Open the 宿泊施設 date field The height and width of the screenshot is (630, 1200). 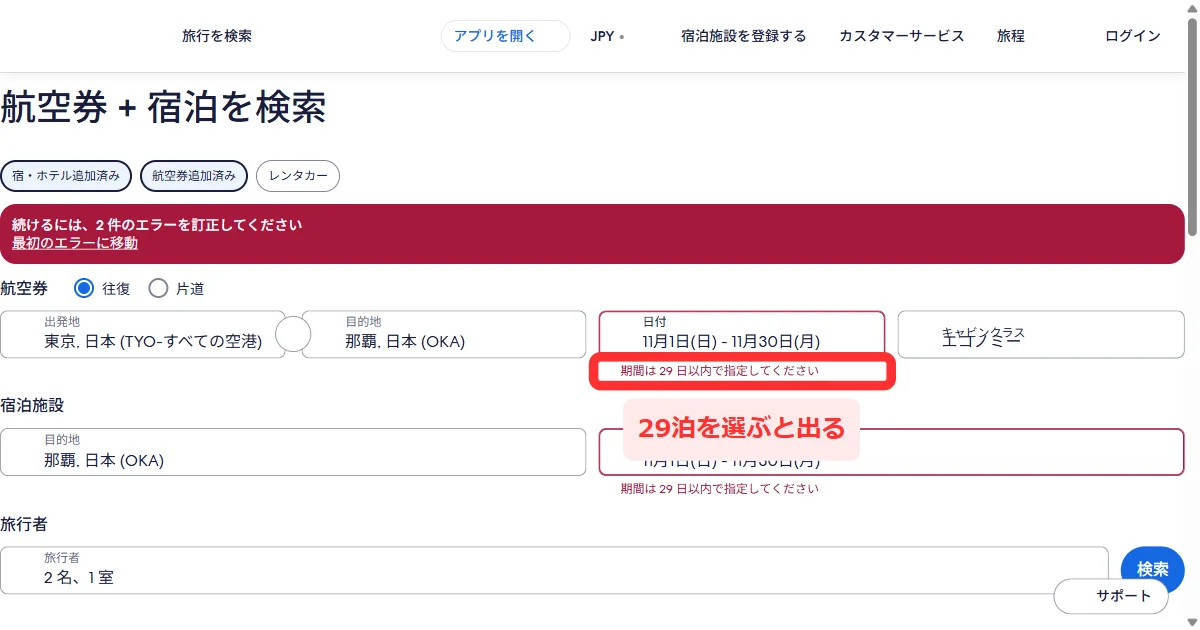coord(891,452)
